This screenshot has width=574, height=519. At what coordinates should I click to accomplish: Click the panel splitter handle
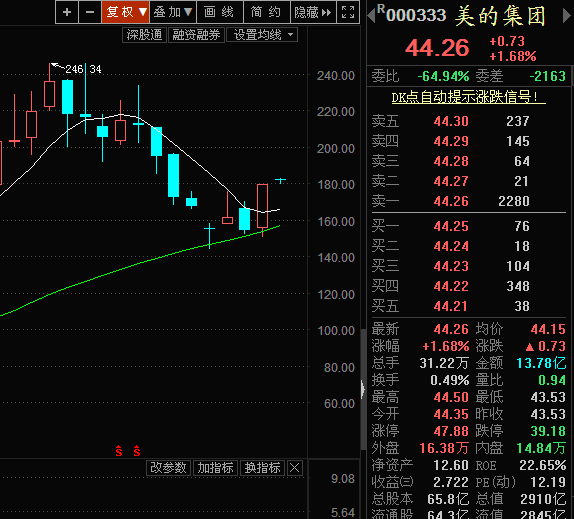363,389
